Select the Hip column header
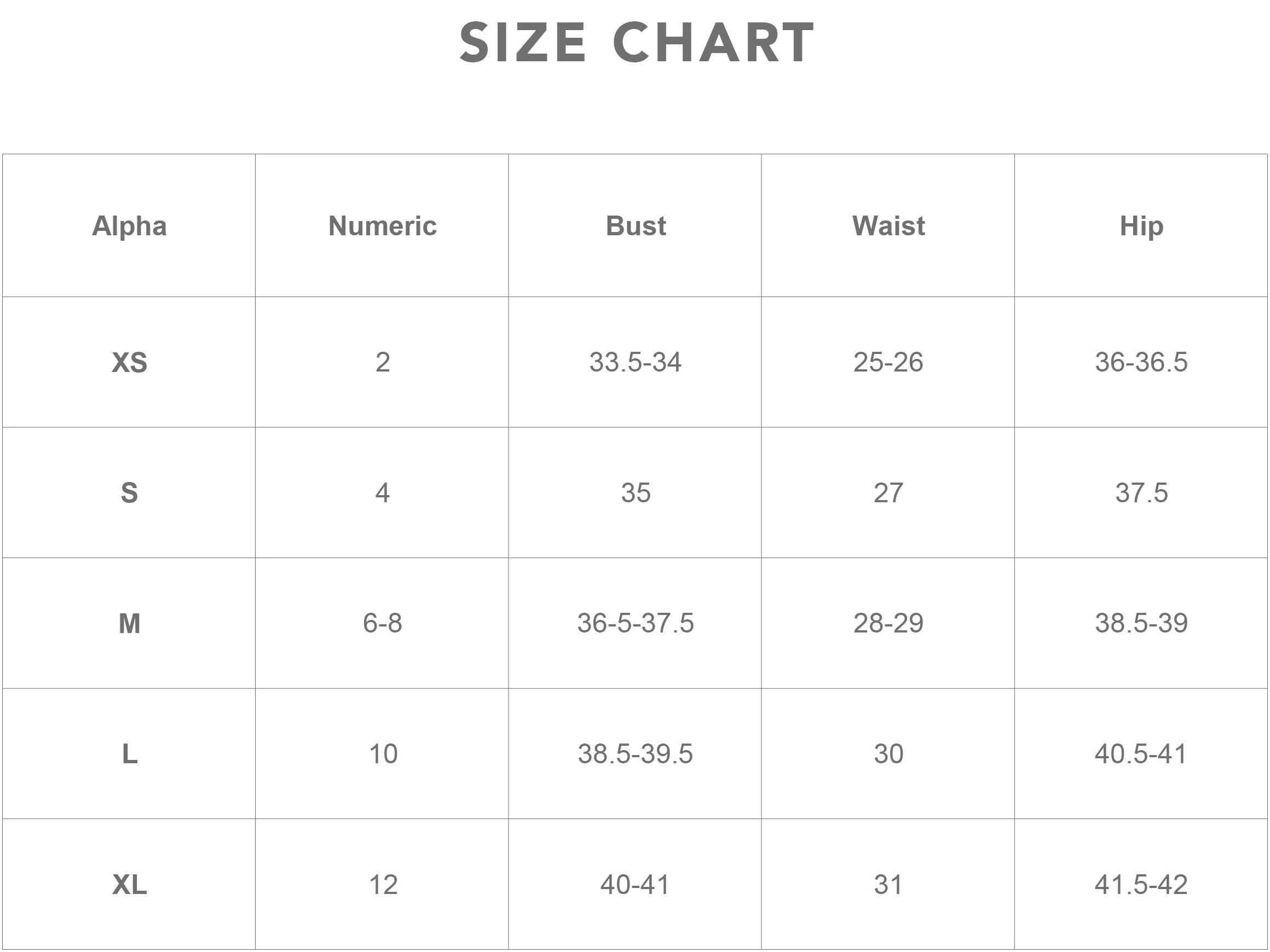The image size is (1270, 952). 1141,226
